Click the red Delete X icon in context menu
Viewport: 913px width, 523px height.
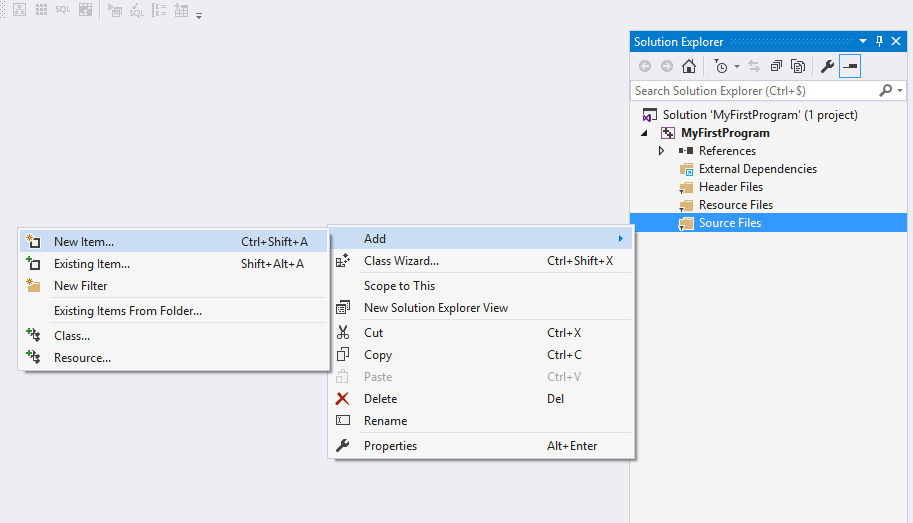tap(343, 399)
